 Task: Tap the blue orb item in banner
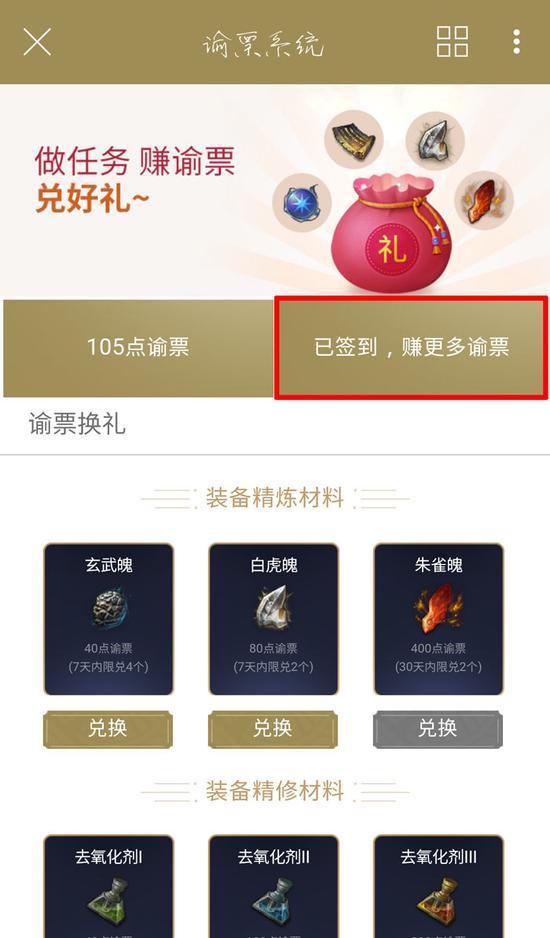[302, 203]
